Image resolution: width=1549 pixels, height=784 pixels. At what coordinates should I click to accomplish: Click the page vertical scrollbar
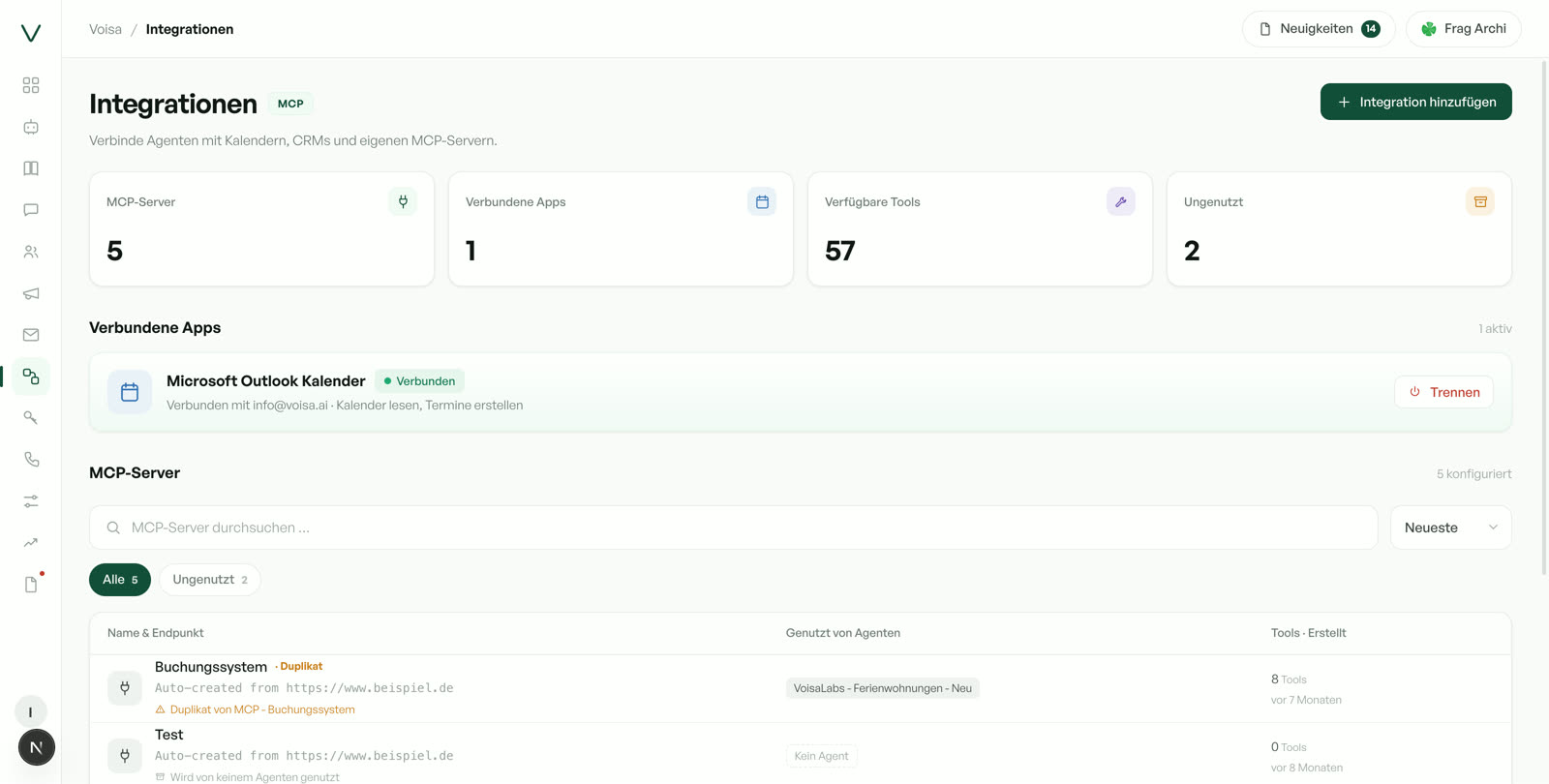coord(1543,319)
